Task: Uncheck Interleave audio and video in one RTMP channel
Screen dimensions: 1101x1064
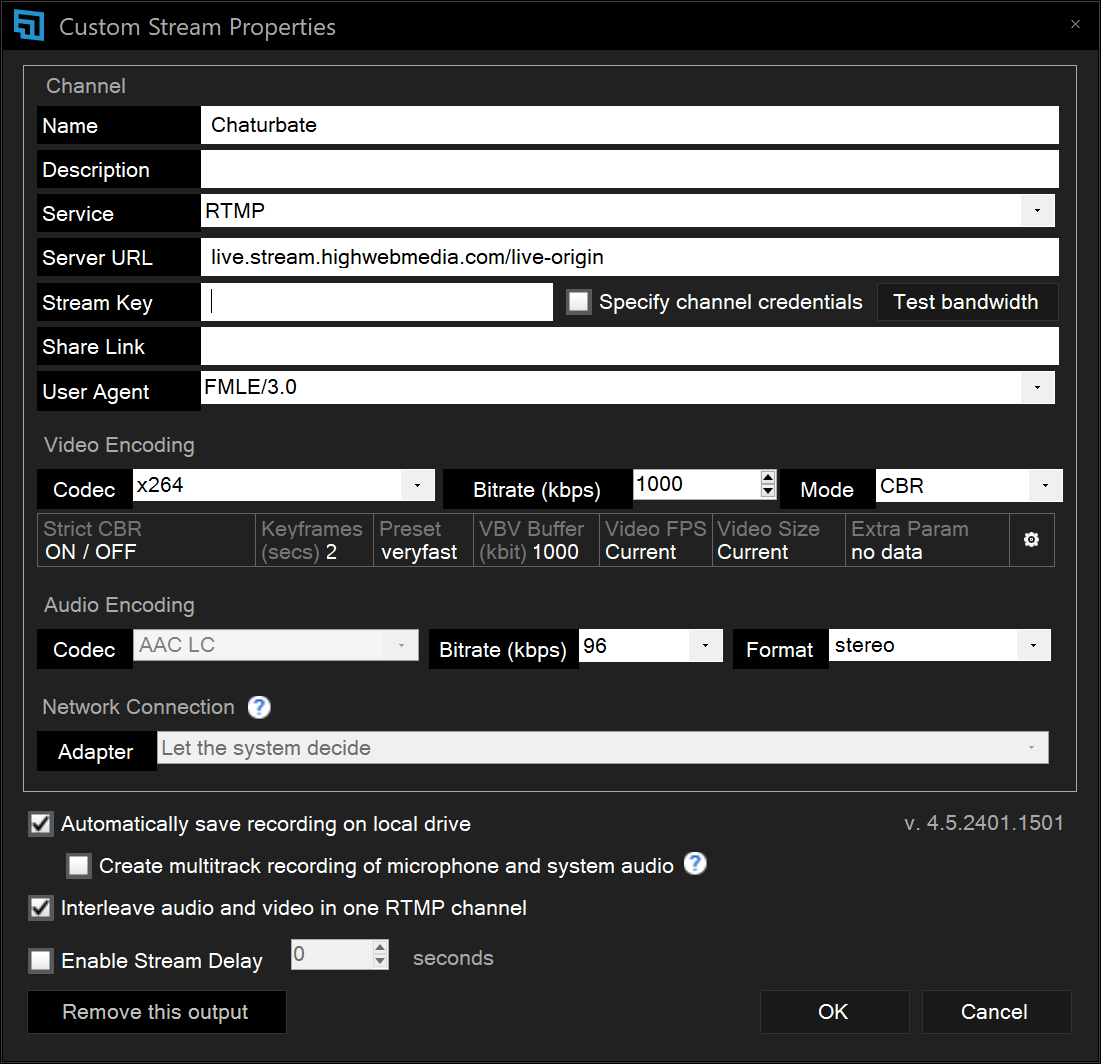Action: point(41,908)
